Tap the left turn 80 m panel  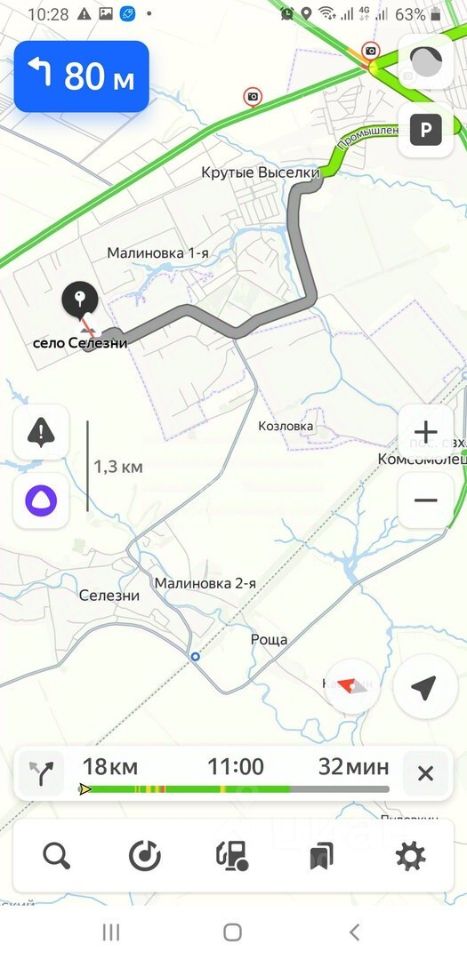(x=81, y=77)
